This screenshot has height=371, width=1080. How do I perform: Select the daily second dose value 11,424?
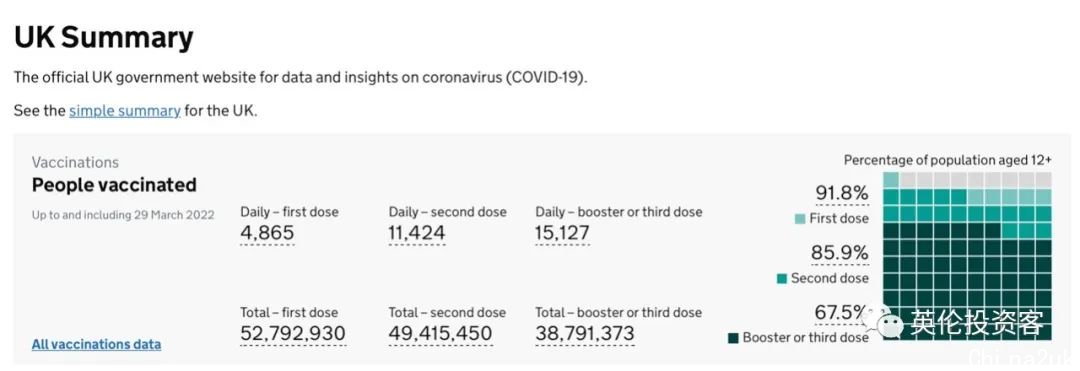pyautogui.click(x=417, y=233)
